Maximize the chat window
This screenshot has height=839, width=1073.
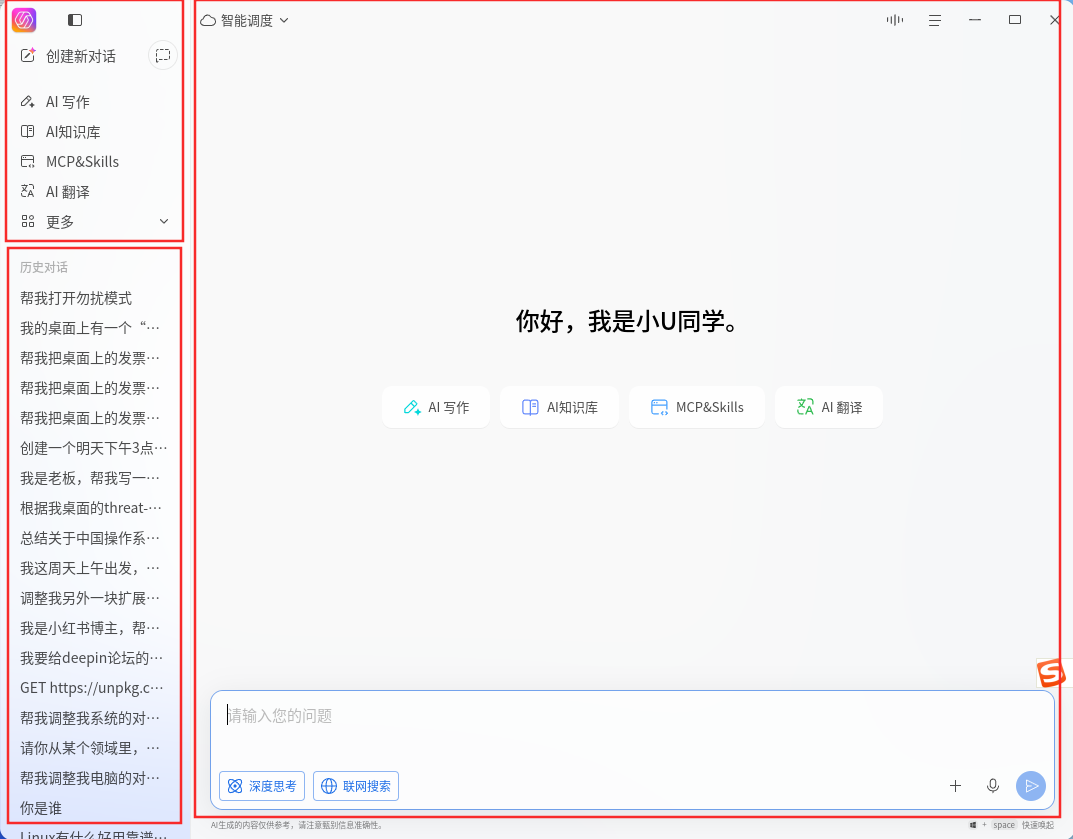click(x=1015, y=20)
